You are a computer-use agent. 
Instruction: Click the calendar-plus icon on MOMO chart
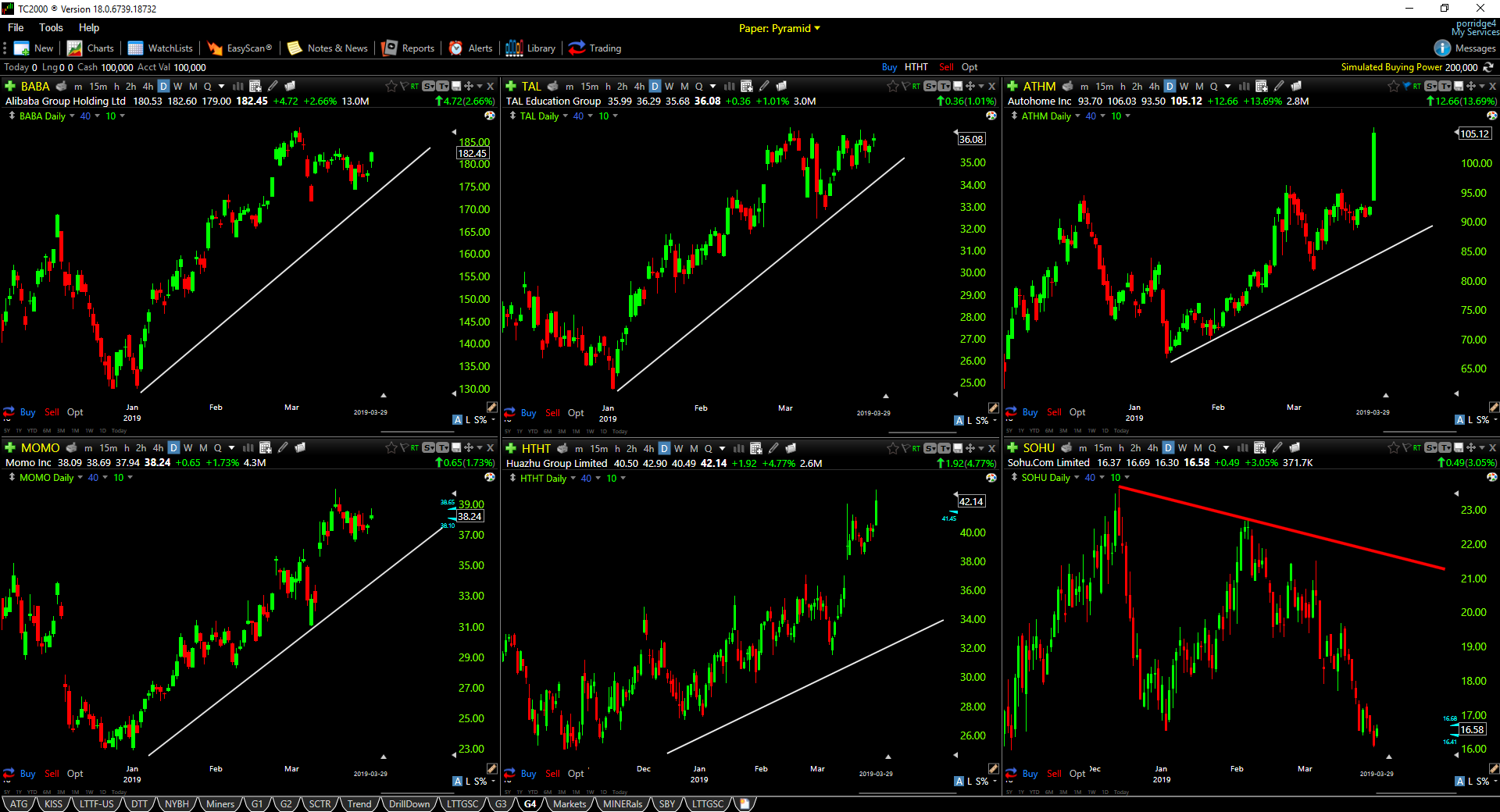(x=266, y=447)
